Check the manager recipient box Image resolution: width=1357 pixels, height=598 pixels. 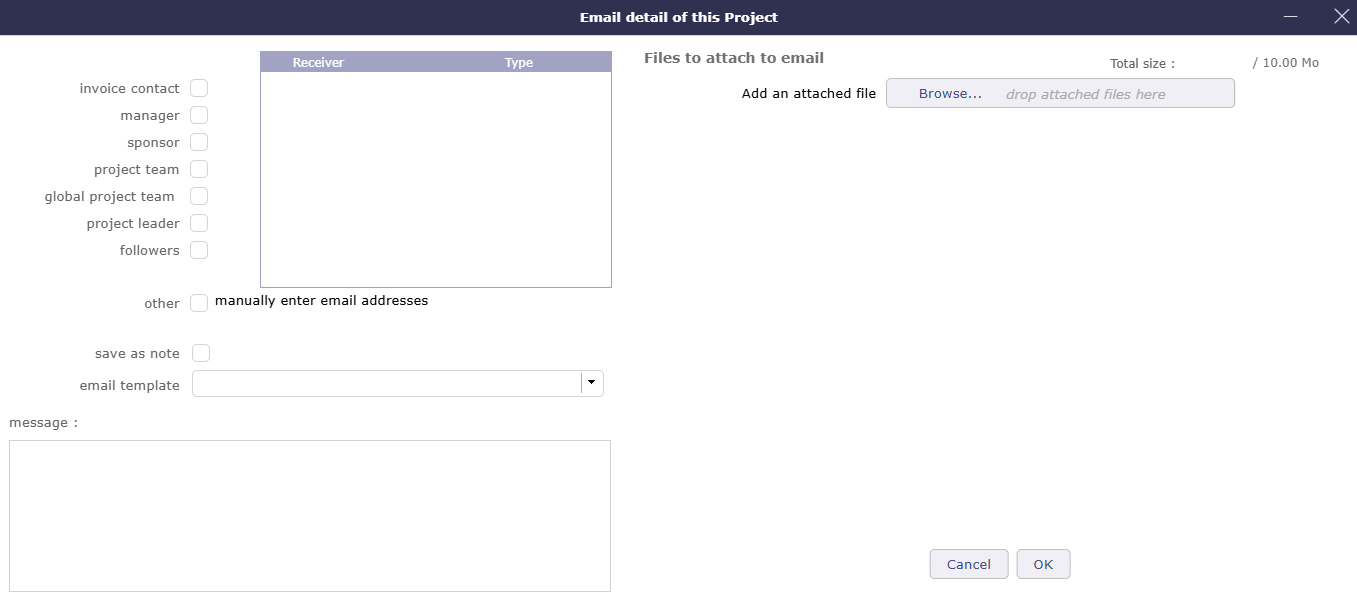(x=199, y=115)
